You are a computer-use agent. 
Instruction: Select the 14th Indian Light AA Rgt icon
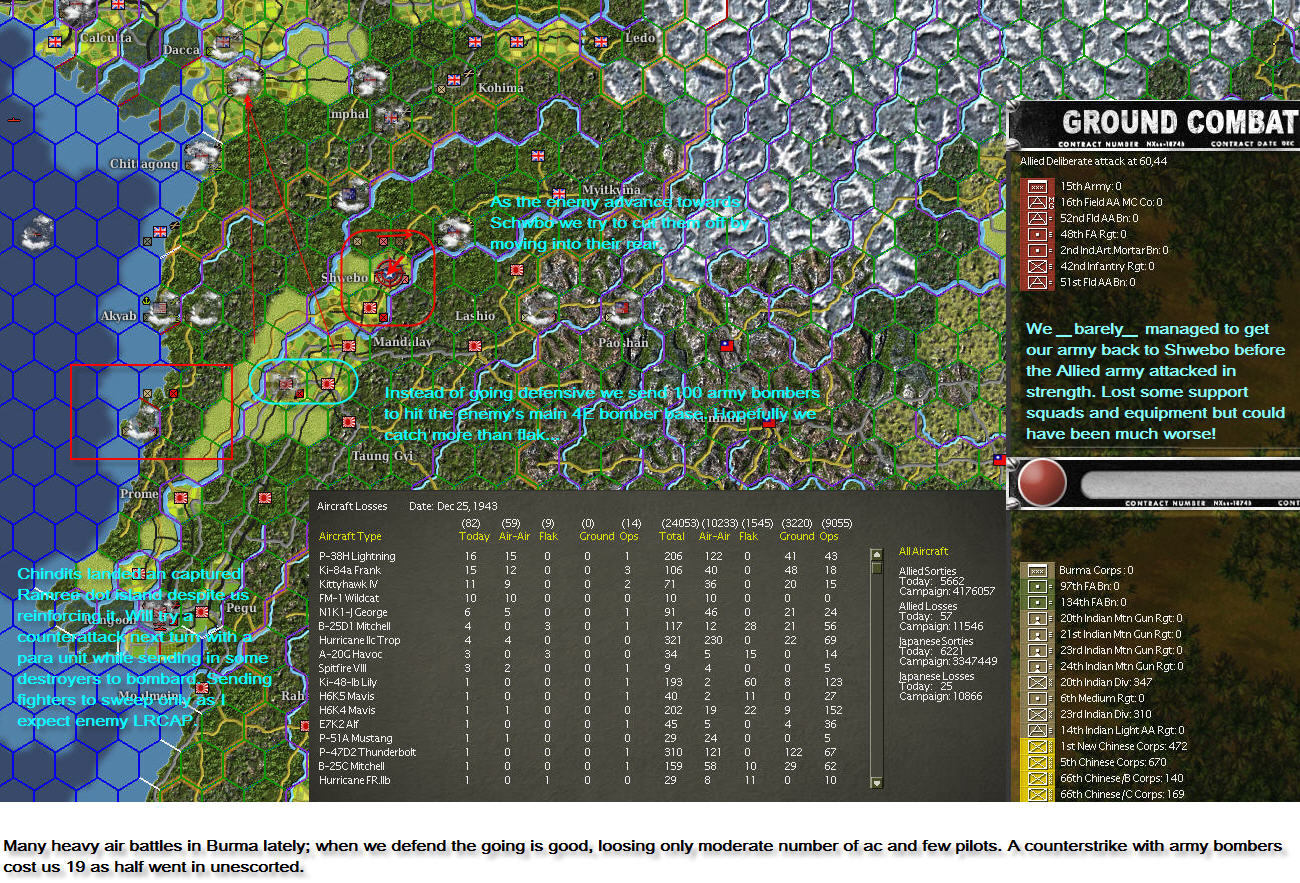pos(1038,730)
